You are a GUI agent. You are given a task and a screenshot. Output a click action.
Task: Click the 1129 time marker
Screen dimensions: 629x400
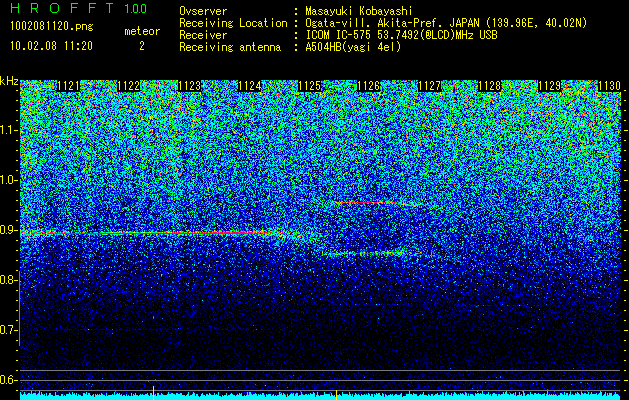coord(549,86)
